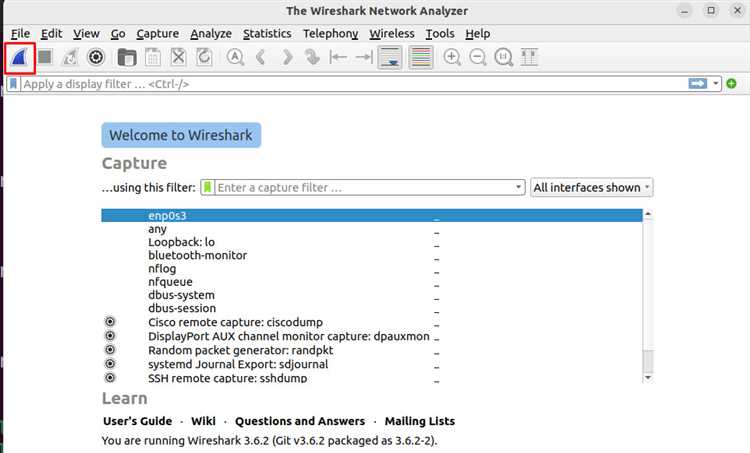The height and width of the screenshot is (453, 750).
Task: Open the View menu
Action: point(86,34)
